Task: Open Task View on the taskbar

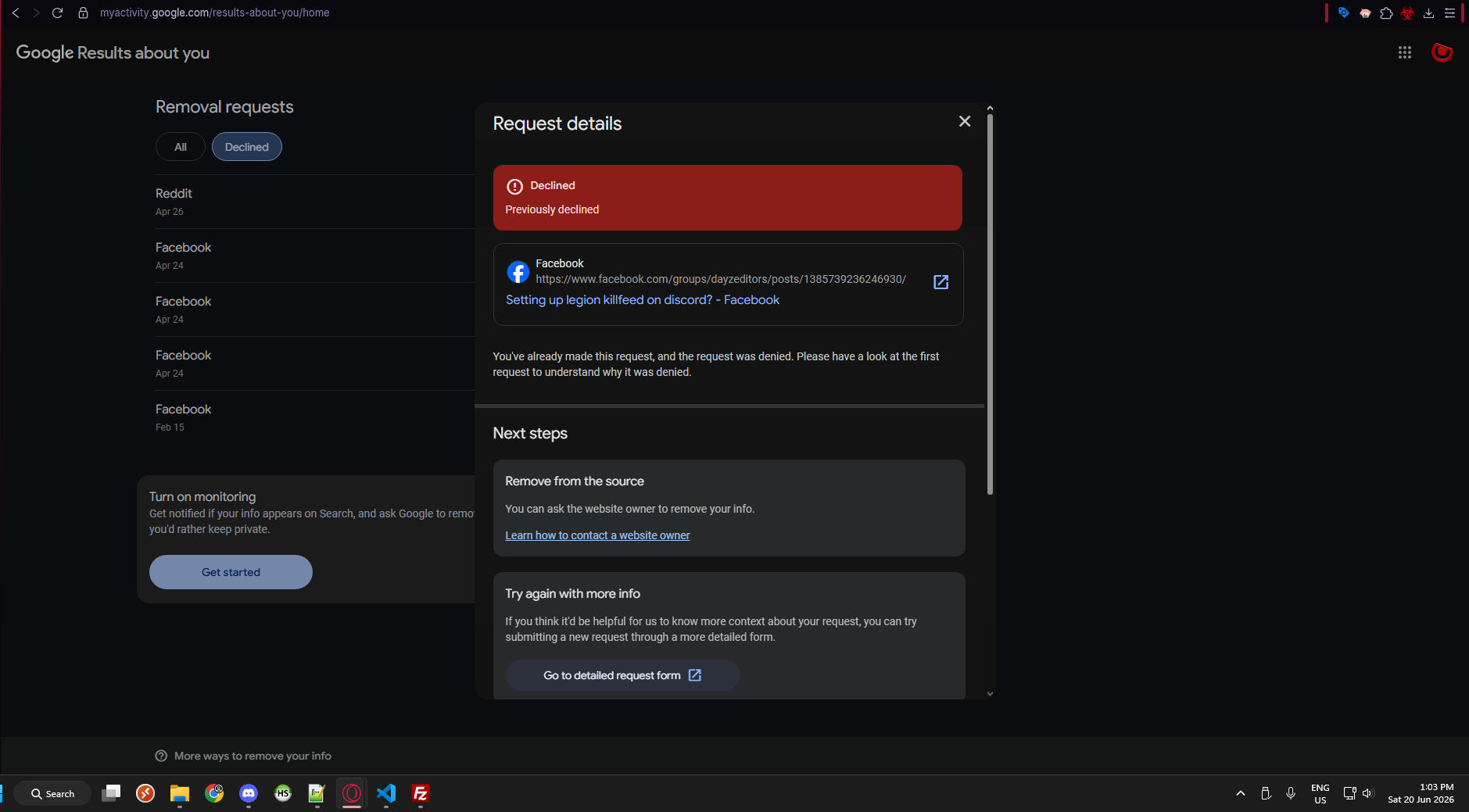Action: [111, 793]
